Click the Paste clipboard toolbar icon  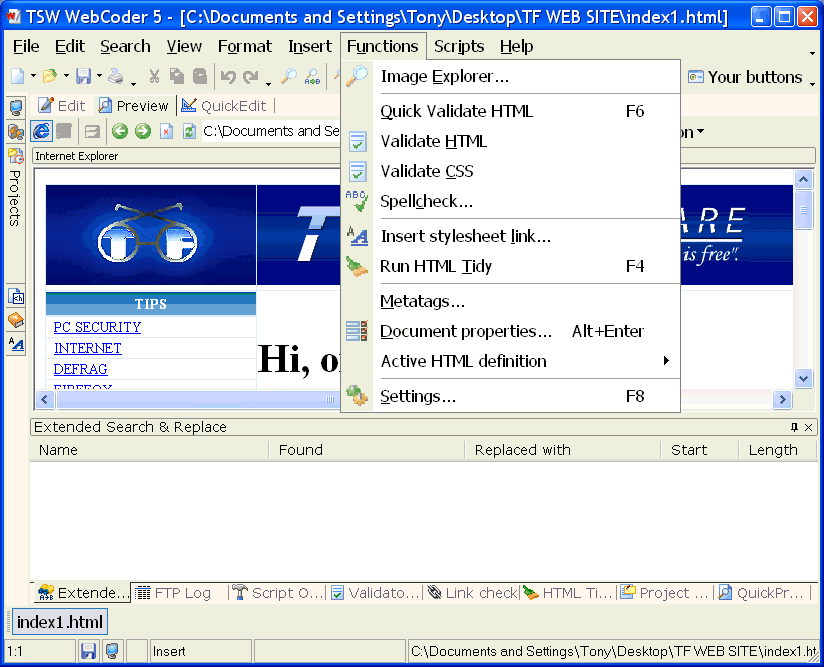(x=200, y=77)
